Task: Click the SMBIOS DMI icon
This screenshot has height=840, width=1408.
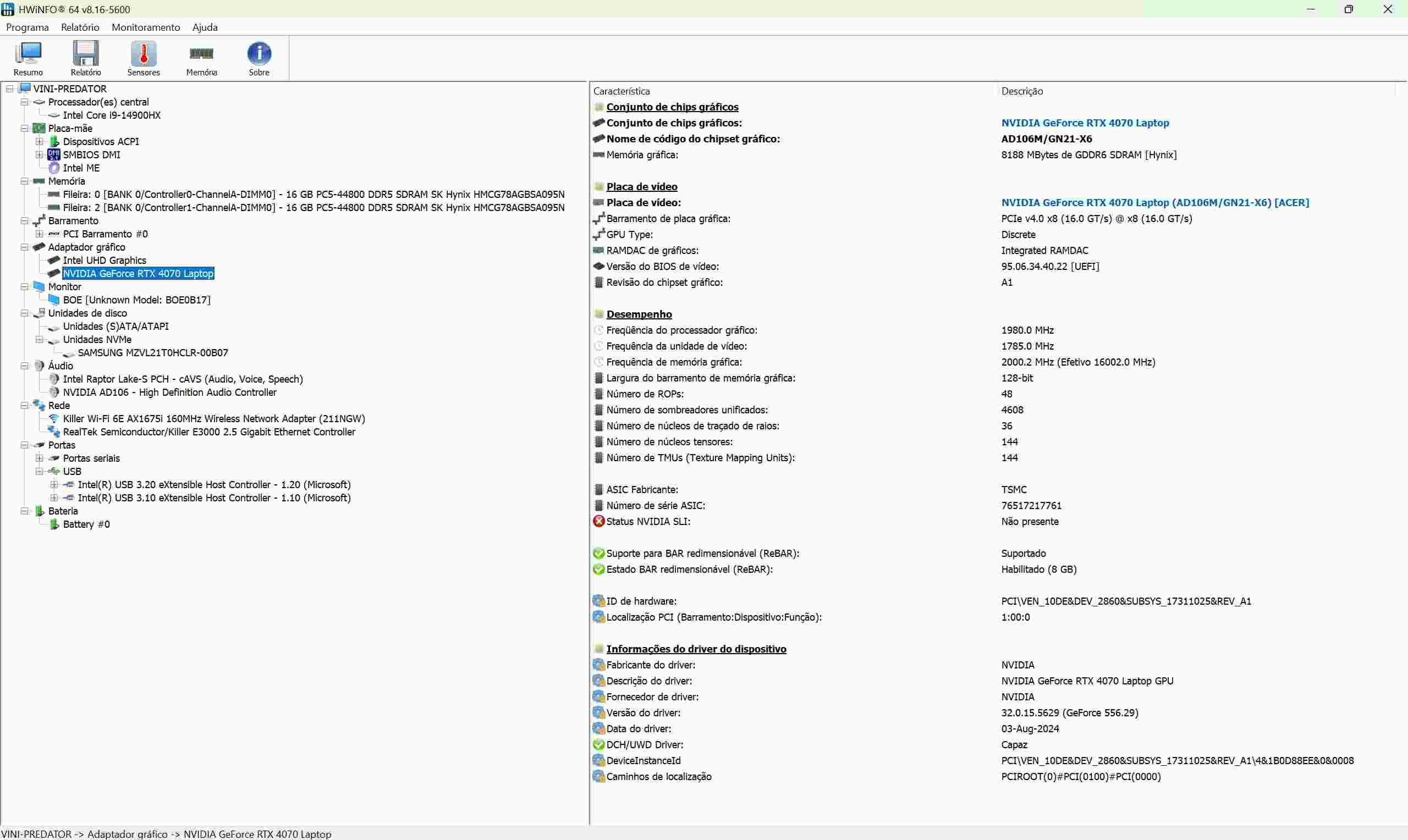Action: coord(54,154)
